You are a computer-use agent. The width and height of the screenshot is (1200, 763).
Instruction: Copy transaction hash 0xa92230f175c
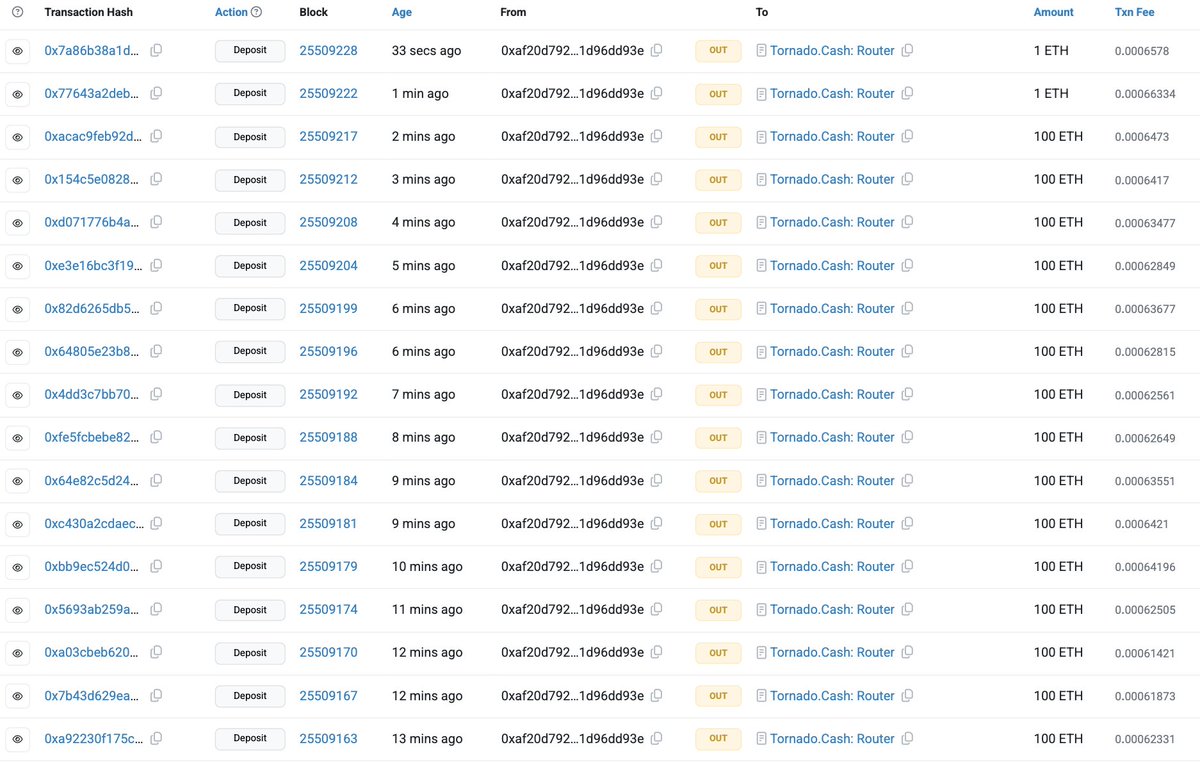pyautogui.click(x=156, y=738)
